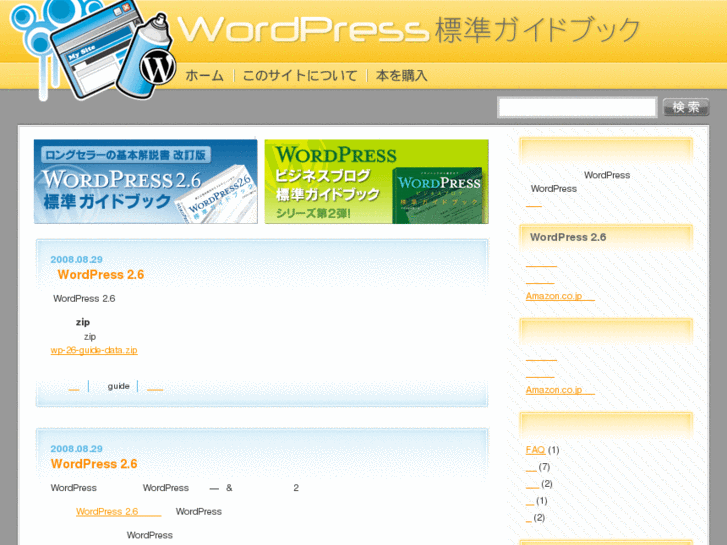
Task: Follow the underlined WordPress 2.6 link in second post
Action: click(x=119, y=512)
